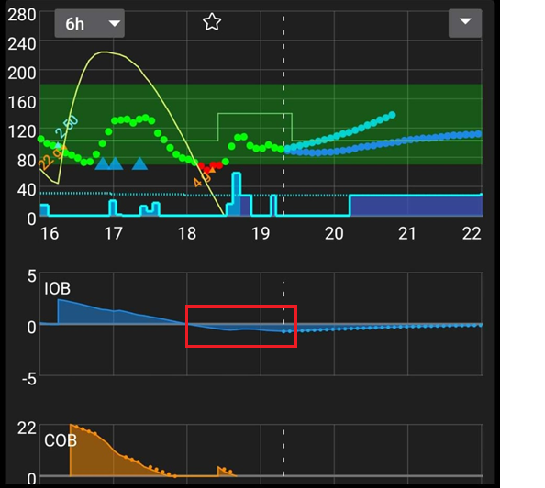Viewport: 545px width, 488px height.
Task: Open the 6h time range dropdown
Action: coord(89,23)
